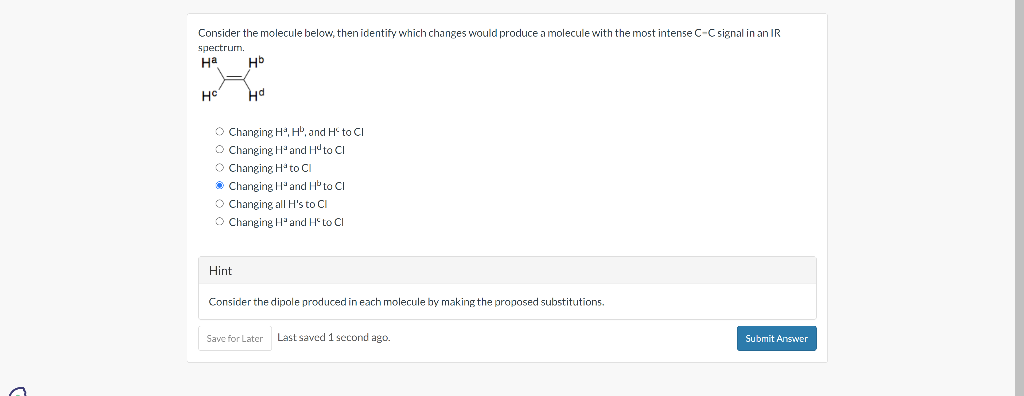The width and height of the screenshot is (1024, 396).
Task: Click the Hb label on the molecule
Action: pos(255,63)
